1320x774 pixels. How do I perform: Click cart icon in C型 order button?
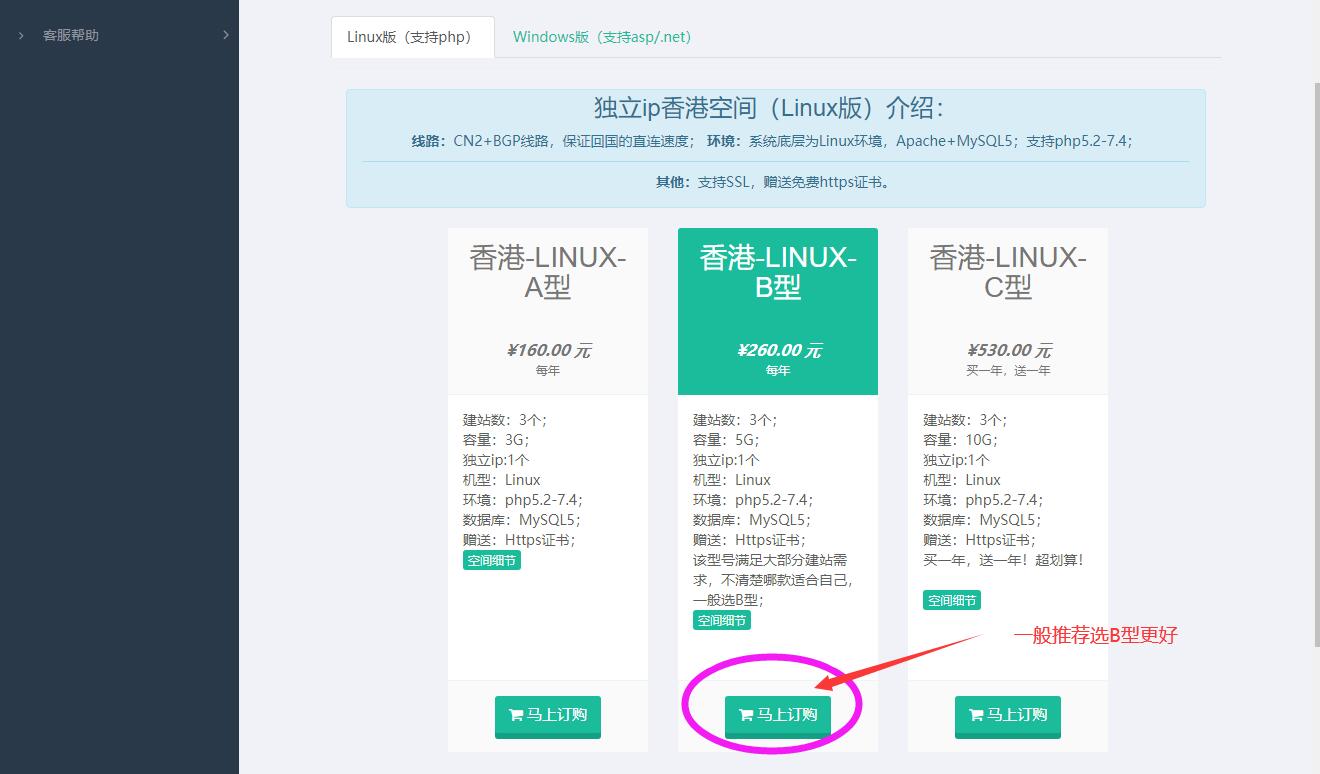point(976,715)
